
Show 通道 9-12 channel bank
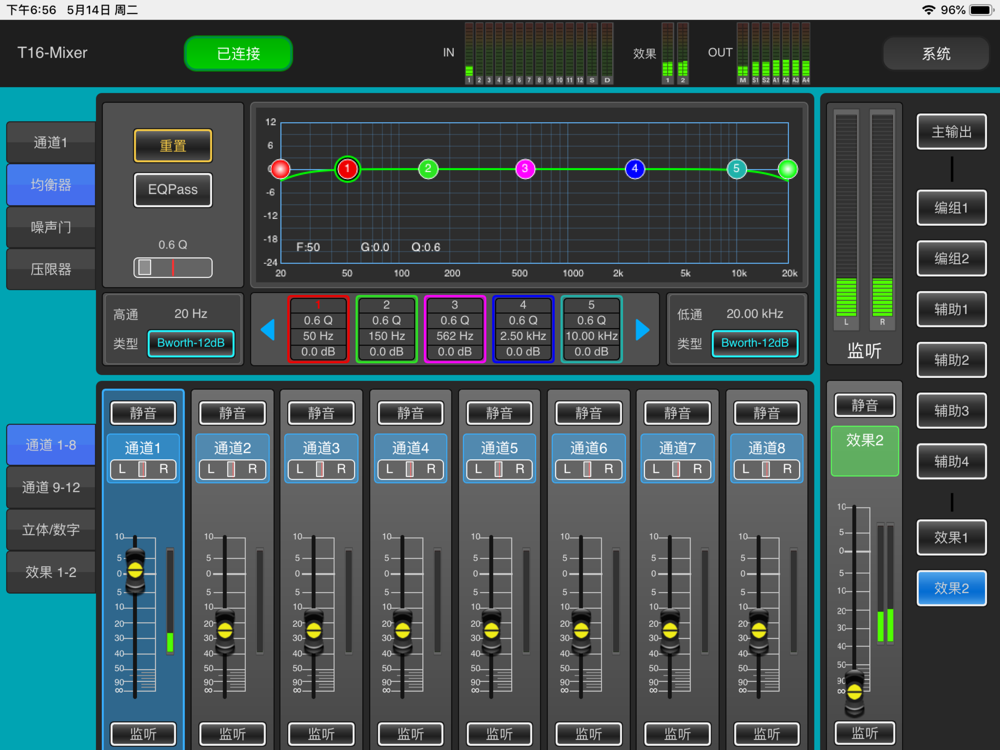tap(51, 487)
